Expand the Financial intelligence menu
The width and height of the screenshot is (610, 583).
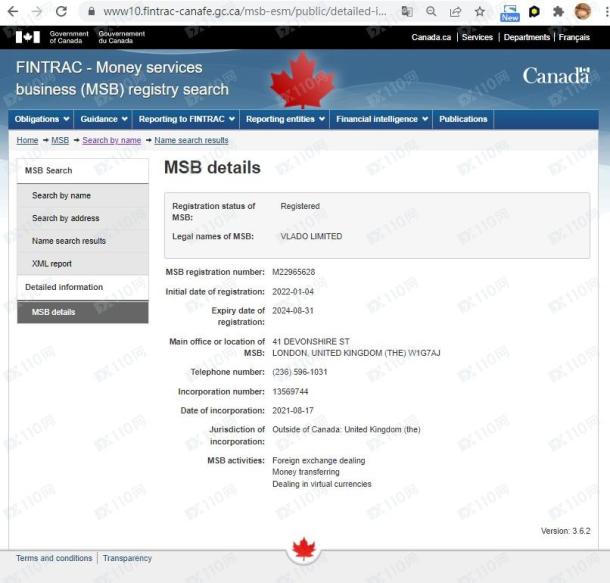381,119
